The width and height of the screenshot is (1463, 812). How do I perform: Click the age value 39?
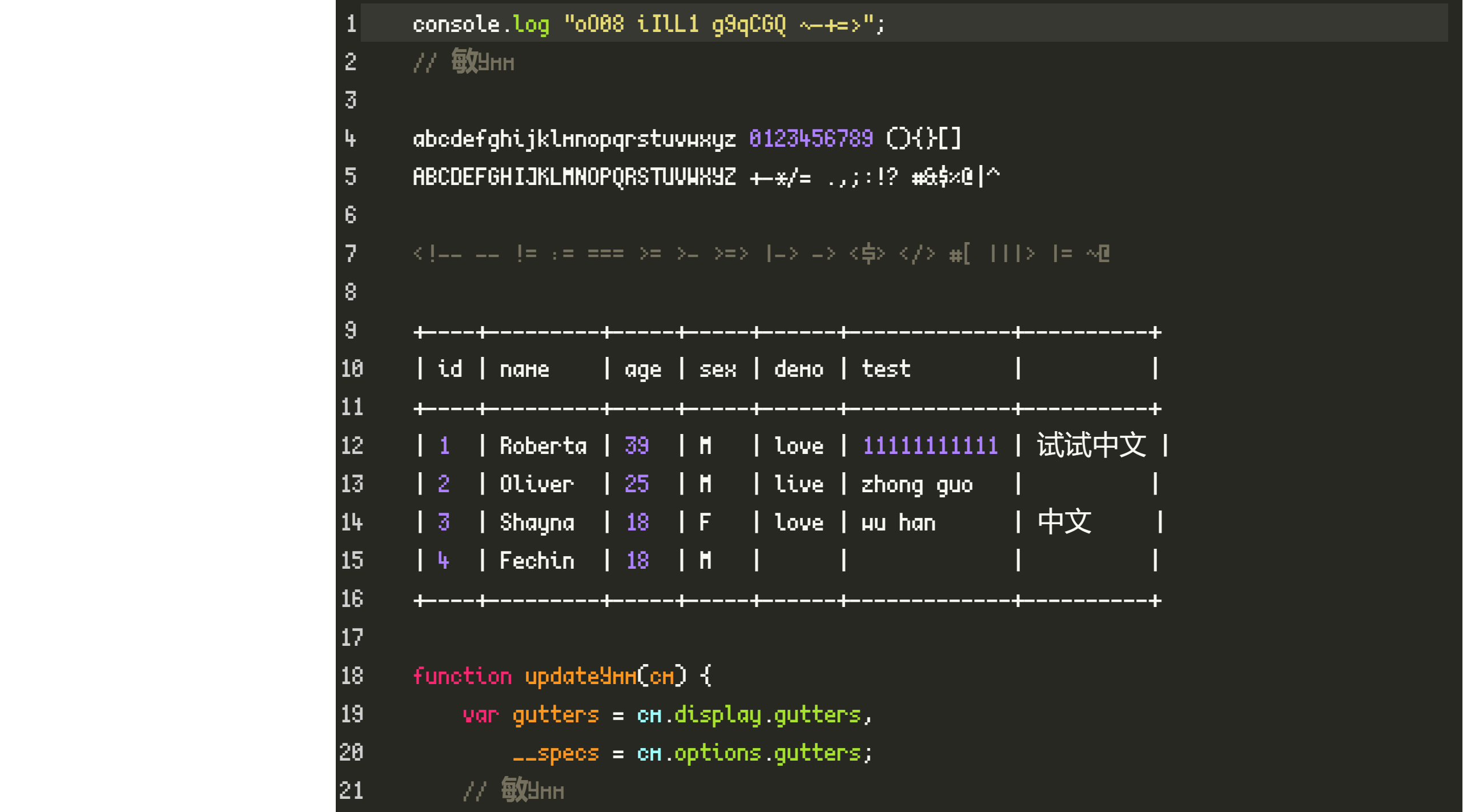coord(637,445)
